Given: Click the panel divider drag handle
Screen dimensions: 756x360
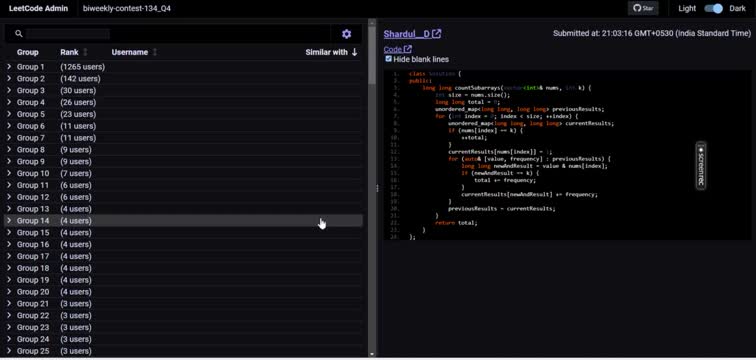Looking at the screenshot, I should [x=378, y=188].
